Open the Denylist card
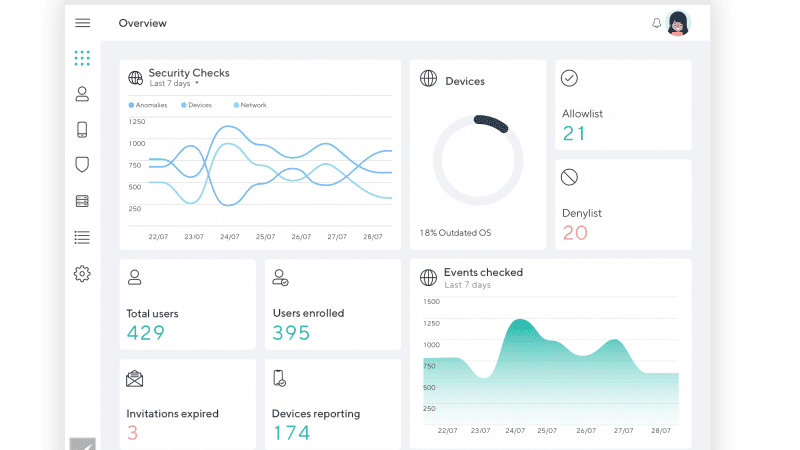 click(x=623, y=204)
